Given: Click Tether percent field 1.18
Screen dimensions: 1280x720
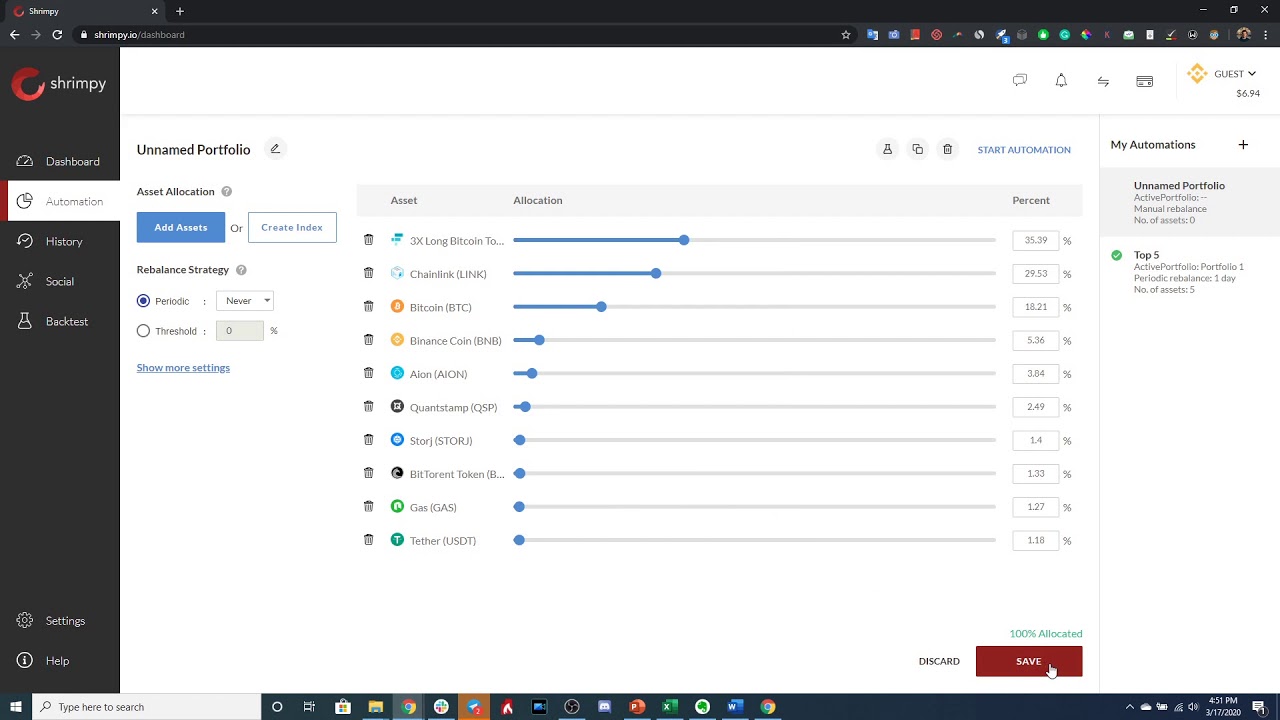Looking at the screenshot, I should coord(1036,540).
